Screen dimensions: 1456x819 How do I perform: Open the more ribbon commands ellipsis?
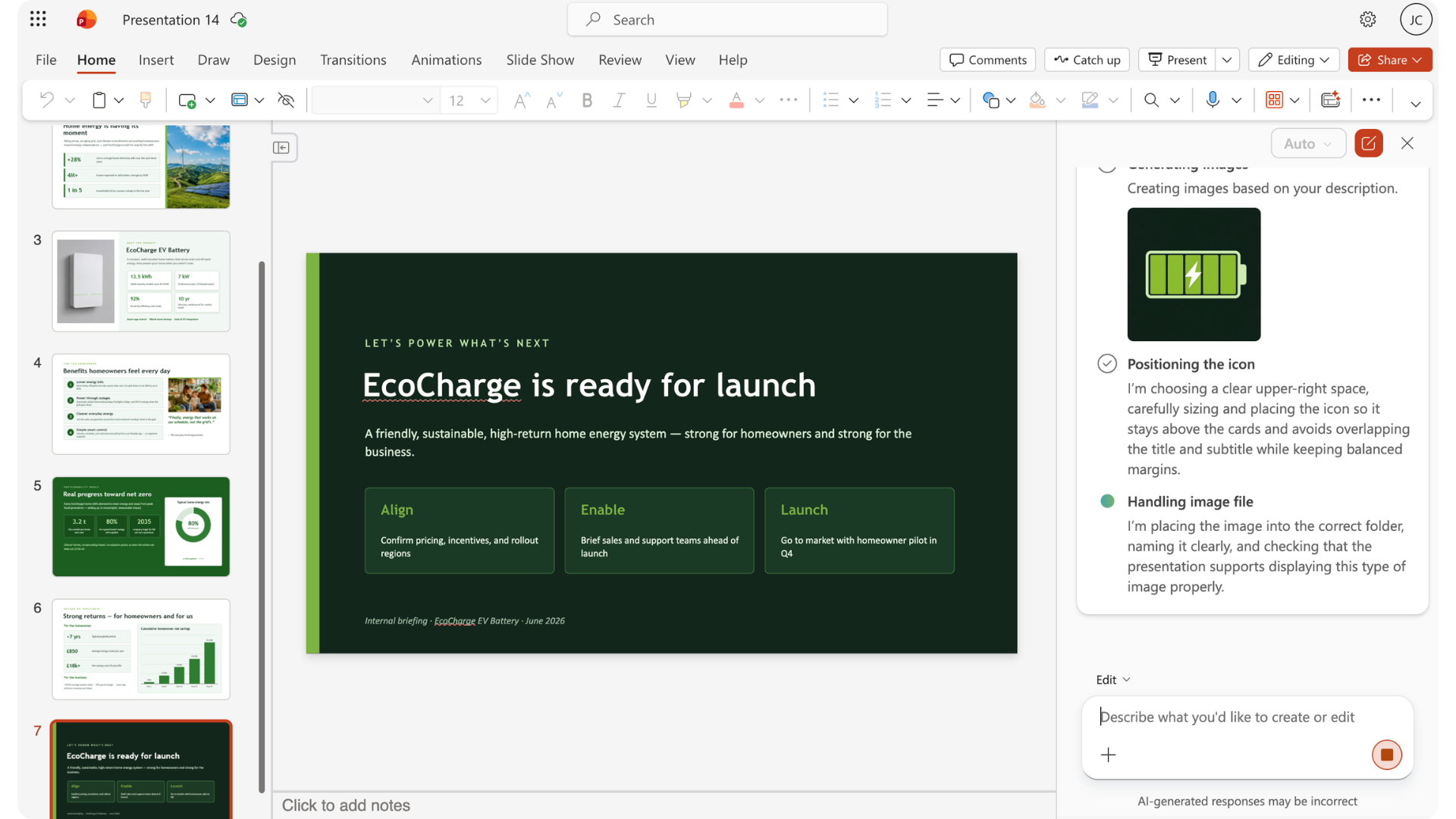(x=1371, y=100)
